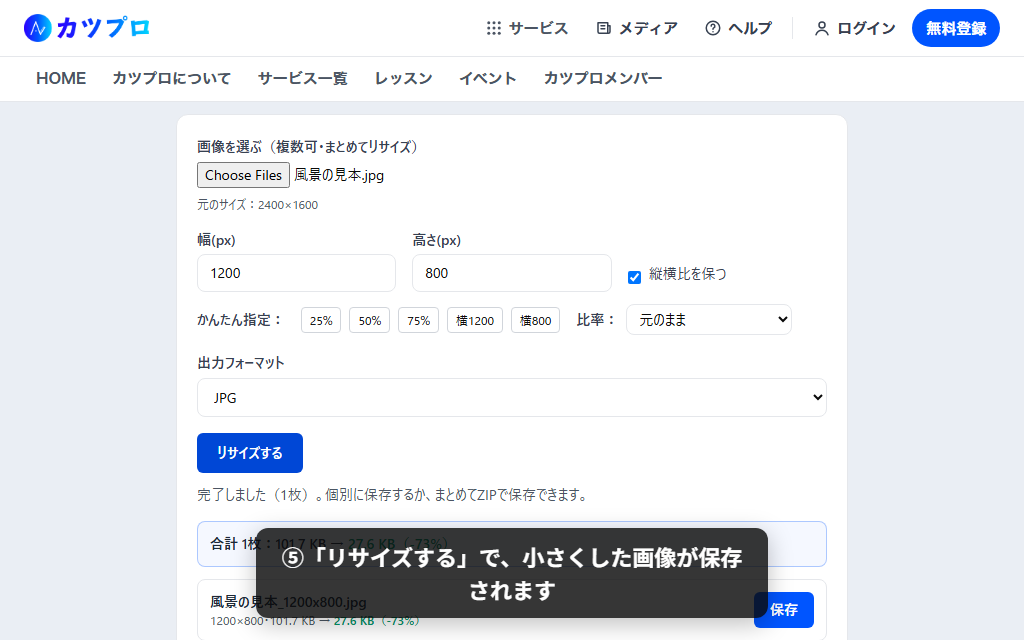This screenshot has width=1024, height=640.
Task: Click the 完了しました status message
Action: click(392, 495)
